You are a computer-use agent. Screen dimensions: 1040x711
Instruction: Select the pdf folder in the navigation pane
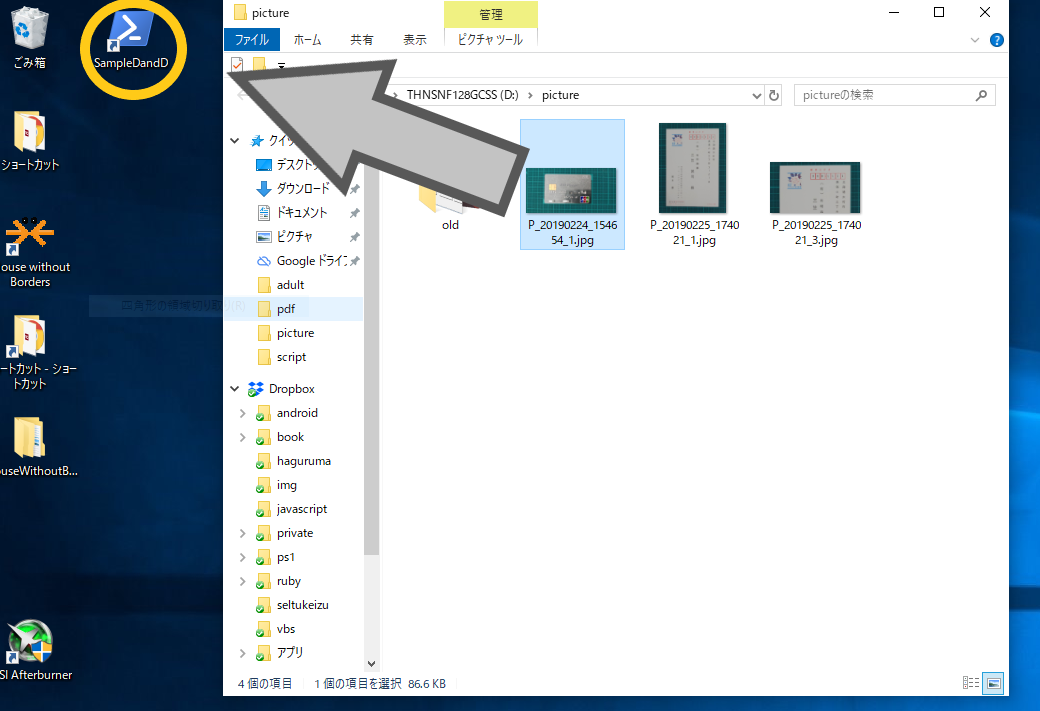[x=286, y=309]
